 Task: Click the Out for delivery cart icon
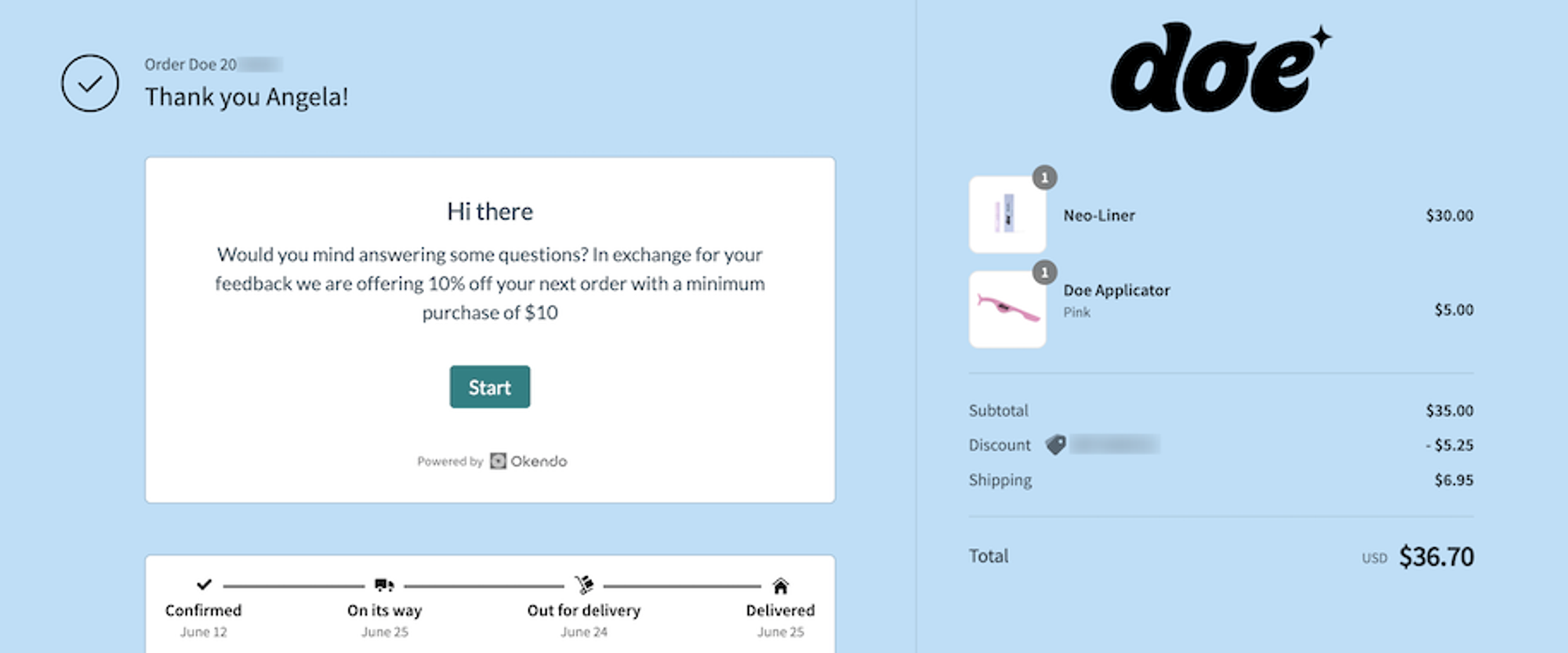pyautogui.click(x=584, y=585)
